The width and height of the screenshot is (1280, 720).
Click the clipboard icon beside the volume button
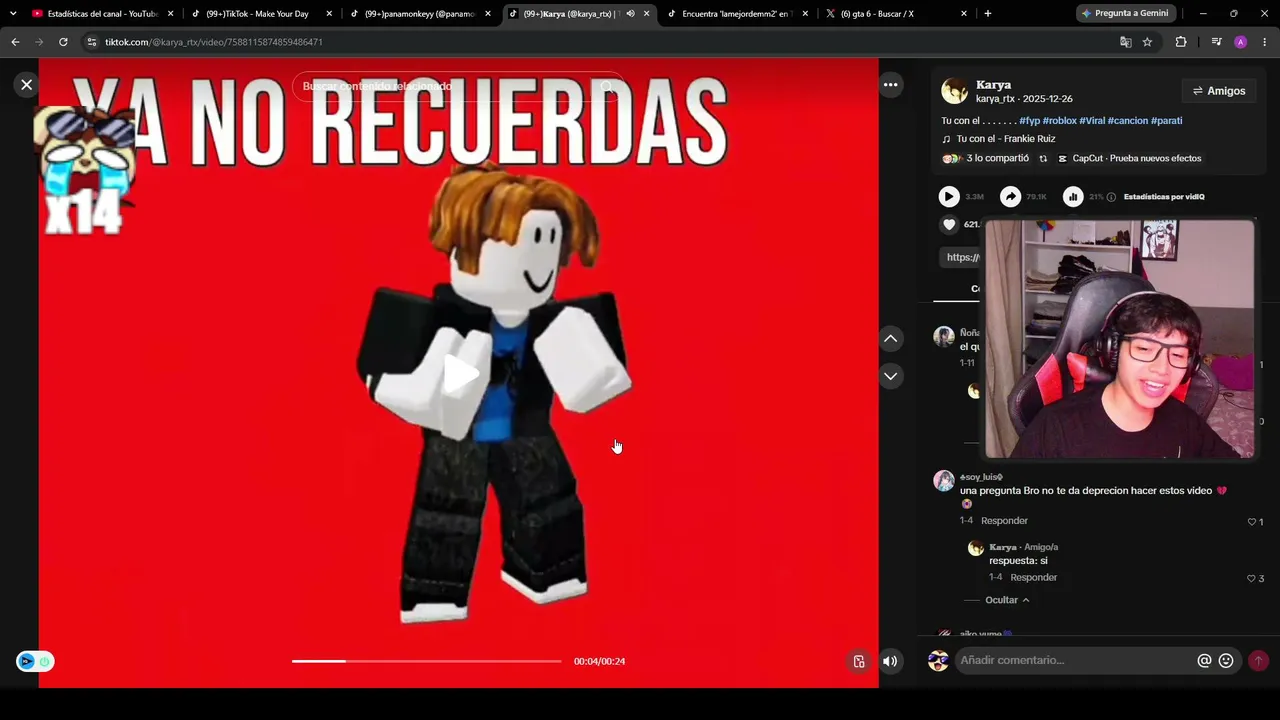point(858,661)
